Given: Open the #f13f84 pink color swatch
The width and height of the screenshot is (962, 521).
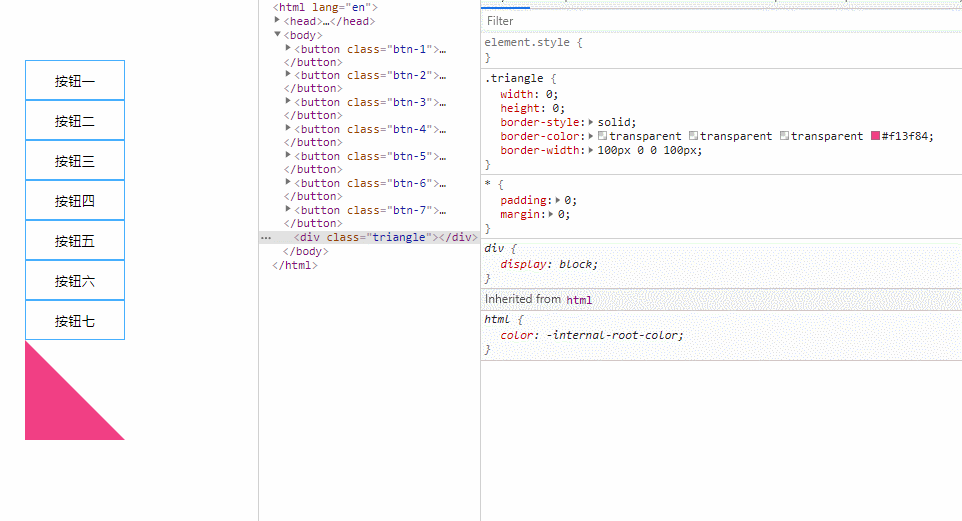Looking at the screenshot, I should (876, 136).
